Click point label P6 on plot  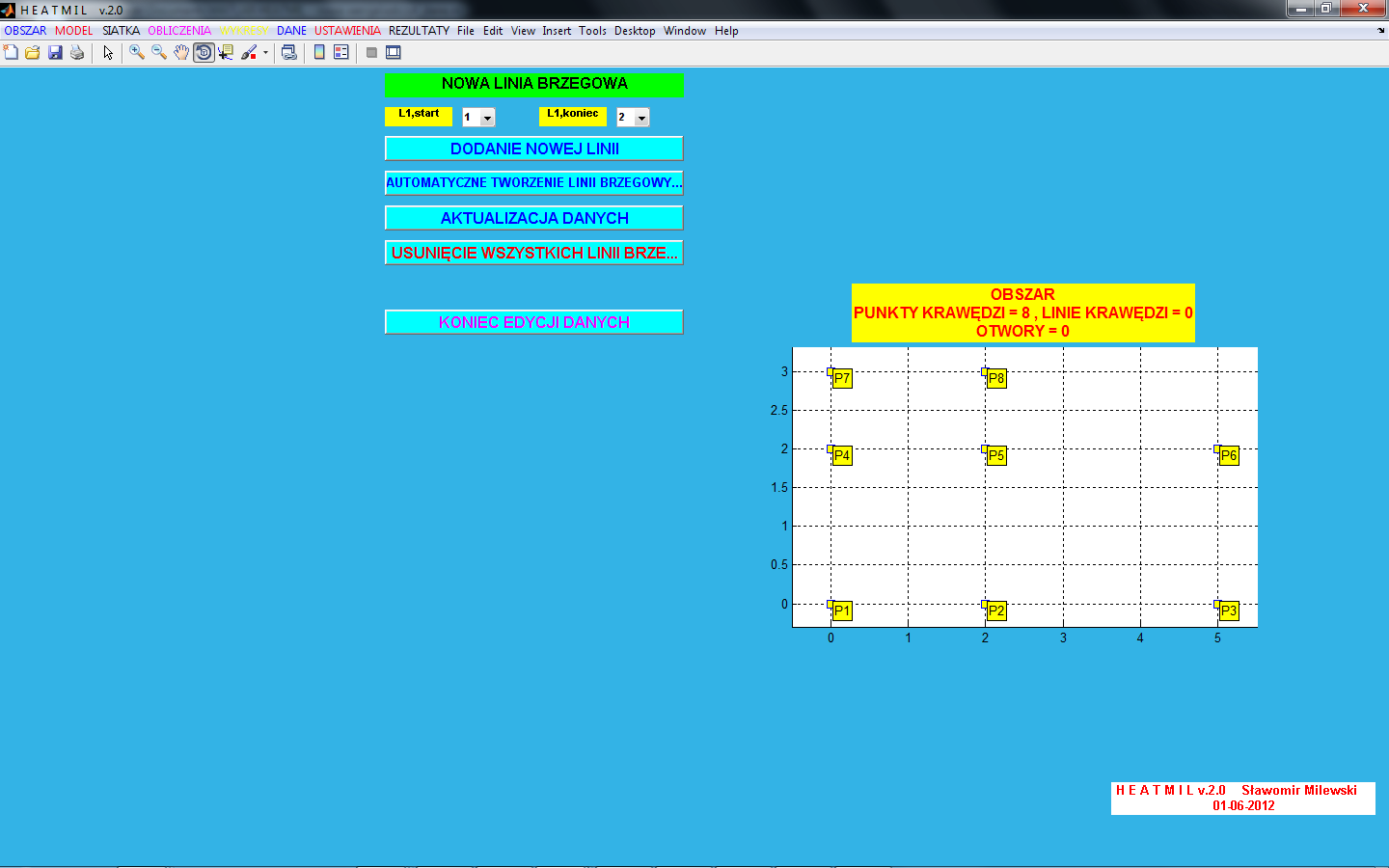pos(1229,455)
